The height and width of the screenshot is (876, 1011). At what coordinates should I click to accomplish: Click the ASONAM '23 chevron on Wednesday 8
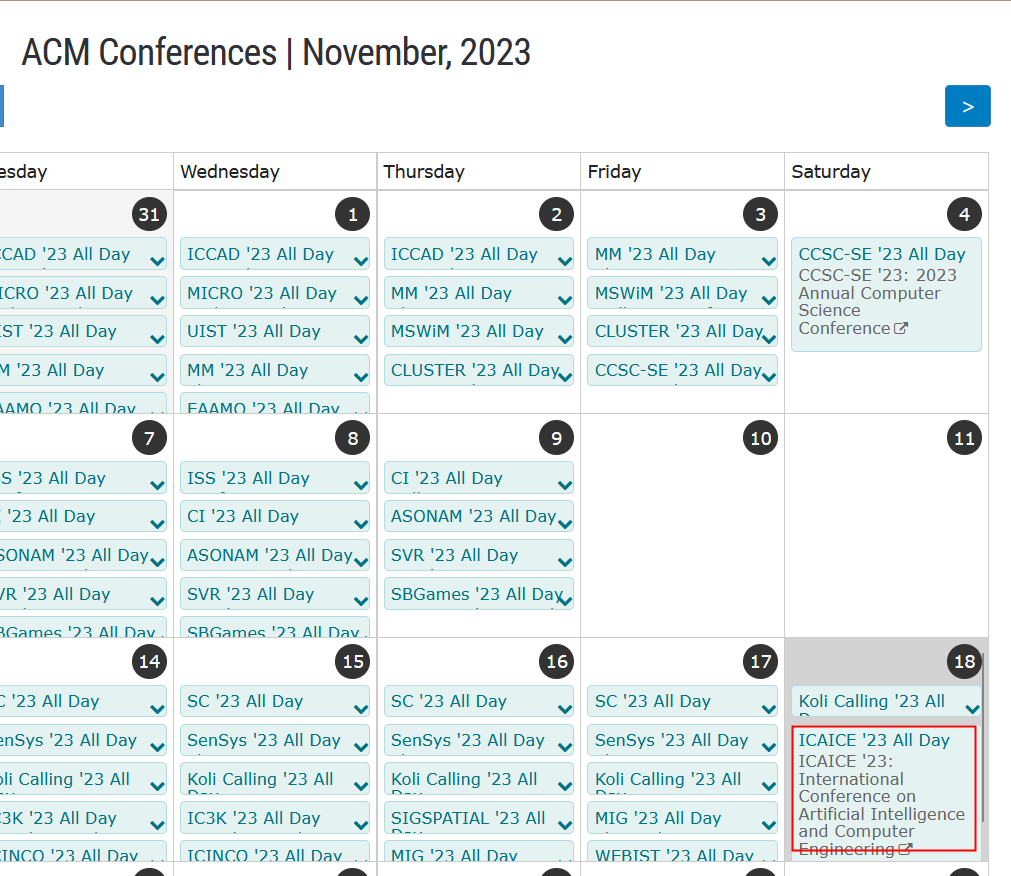(360, 562)
